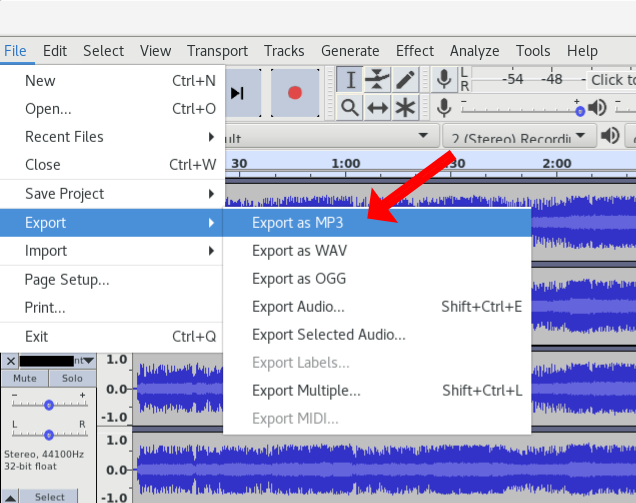Click the recording meter microphone icon

444,79
